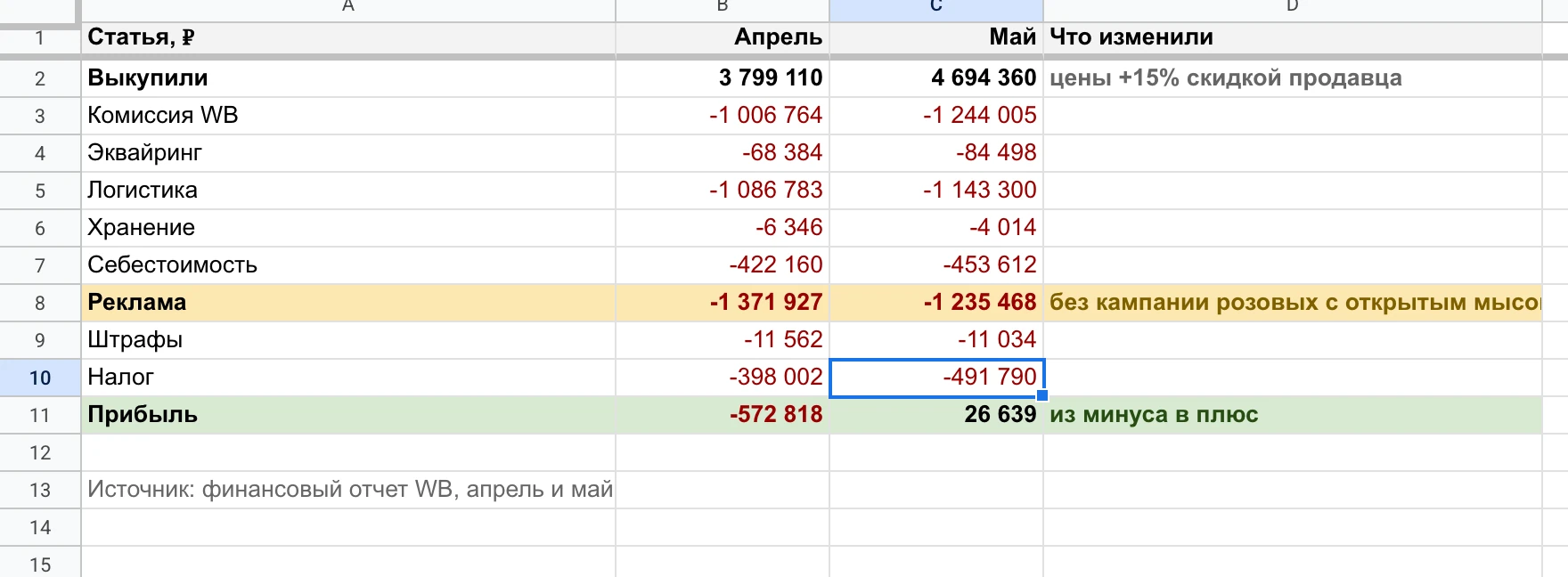Click the 'Апрель' header cell
1568x577 pixels.
click(x=723, y=37)
